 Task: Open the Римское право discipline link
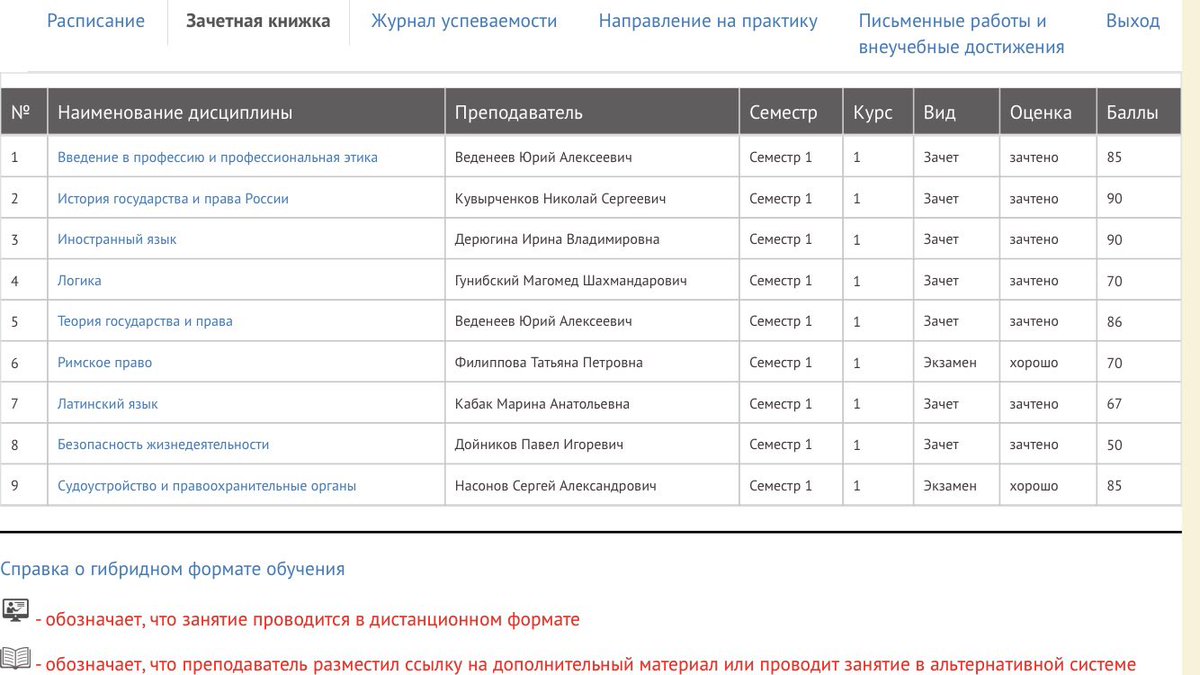click(105, 362)
